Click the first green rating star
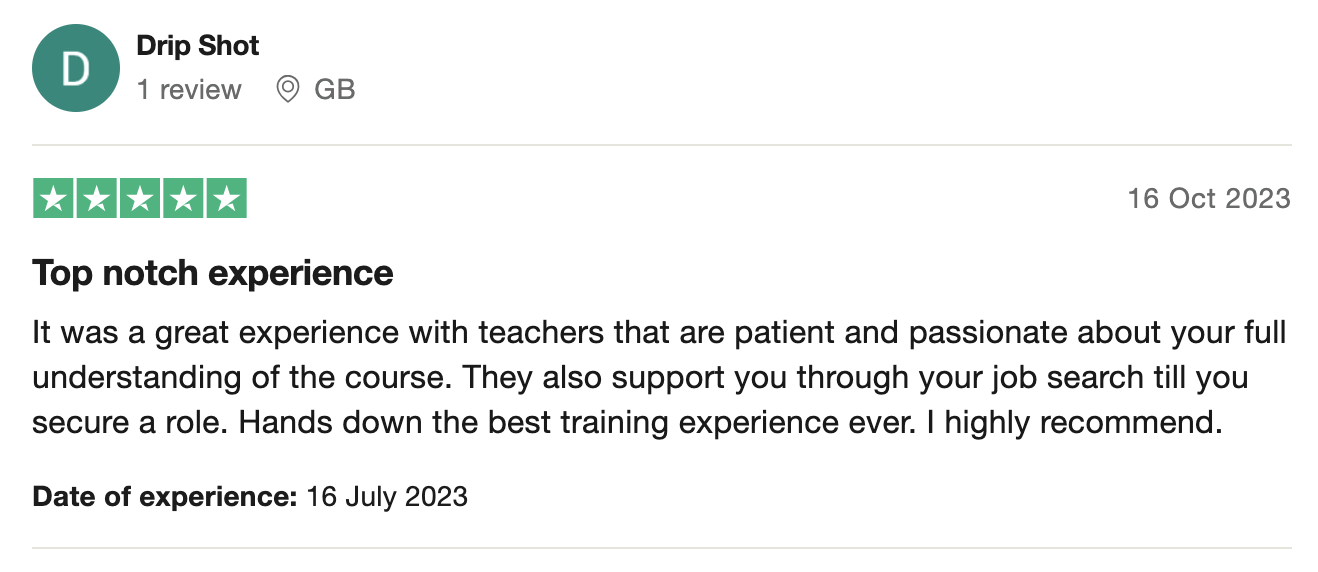Viewport: 1318px width, 572px height. point(54,198)
